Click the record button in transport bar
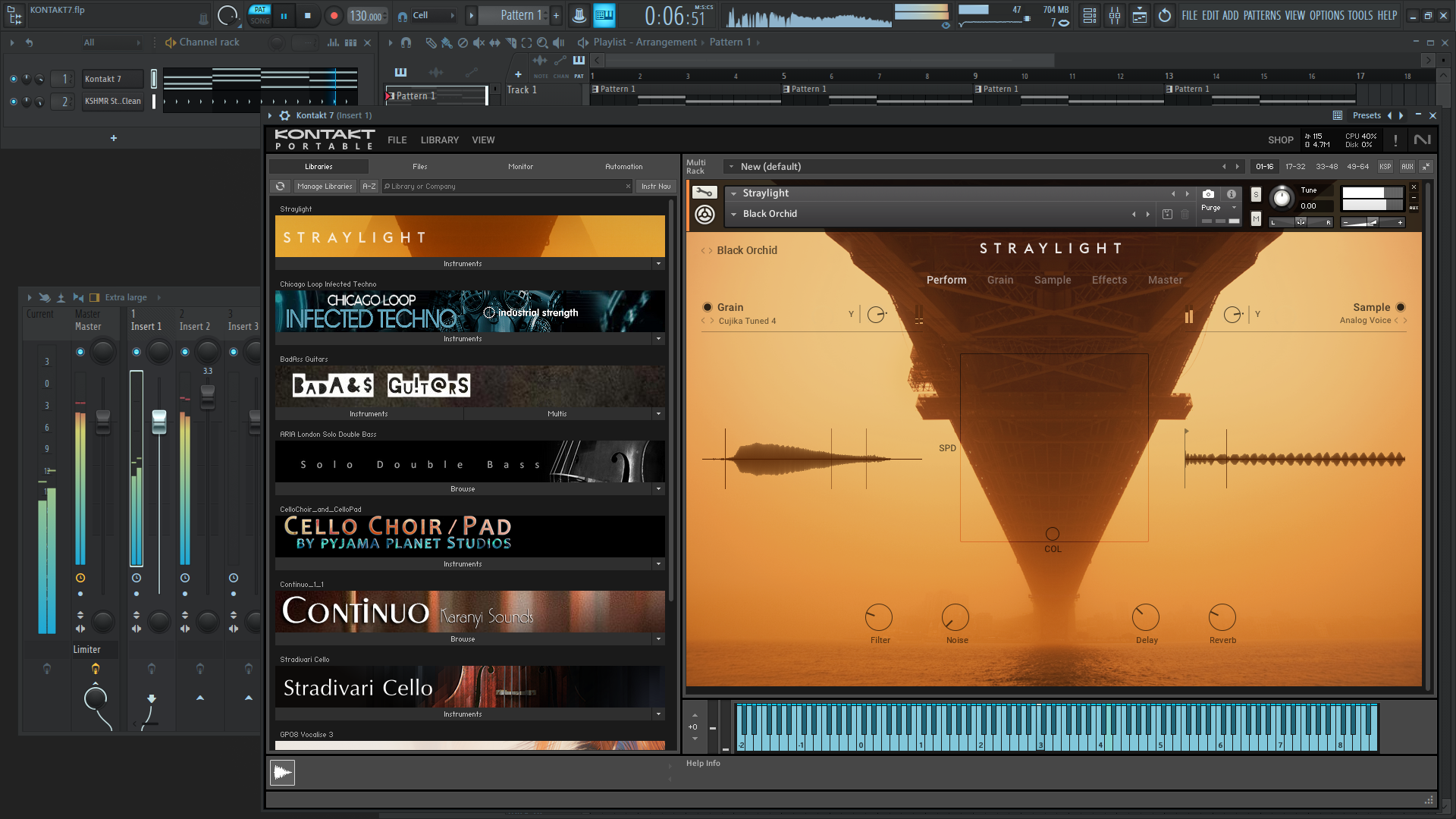This screenshot has height=819, width=1456. click(x=334, y=15)
